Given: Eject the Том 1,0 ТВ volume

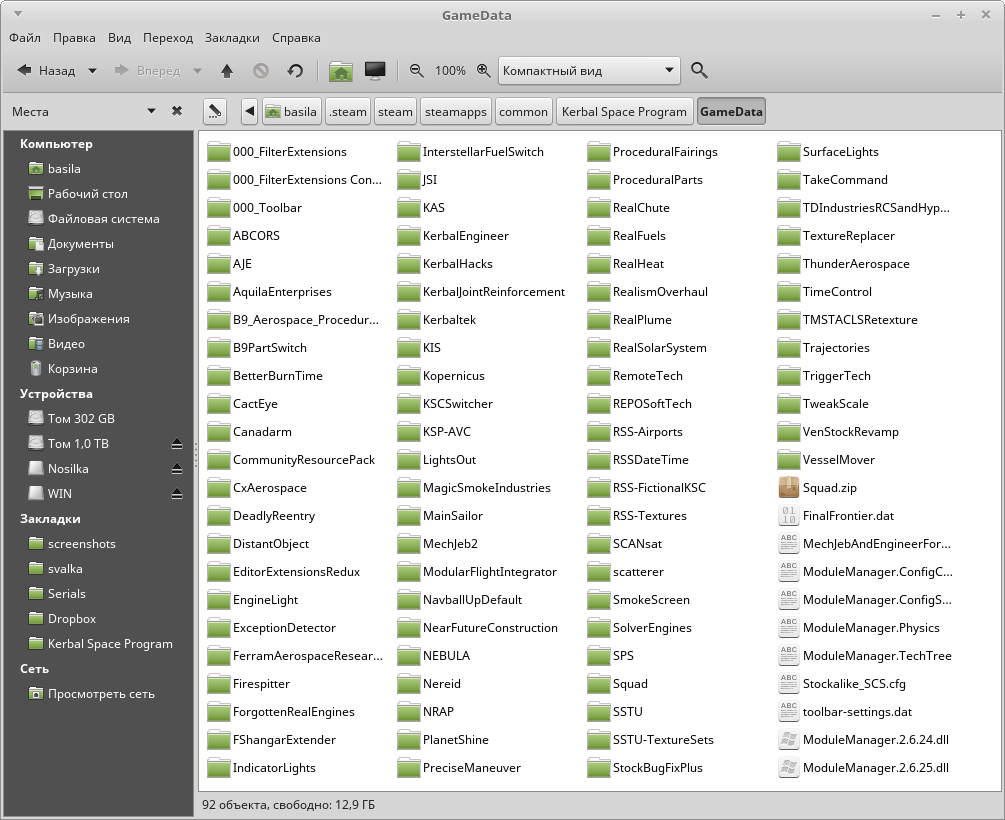Looking at the screenshot, I should pyautogui.click(x=177, y=444).
